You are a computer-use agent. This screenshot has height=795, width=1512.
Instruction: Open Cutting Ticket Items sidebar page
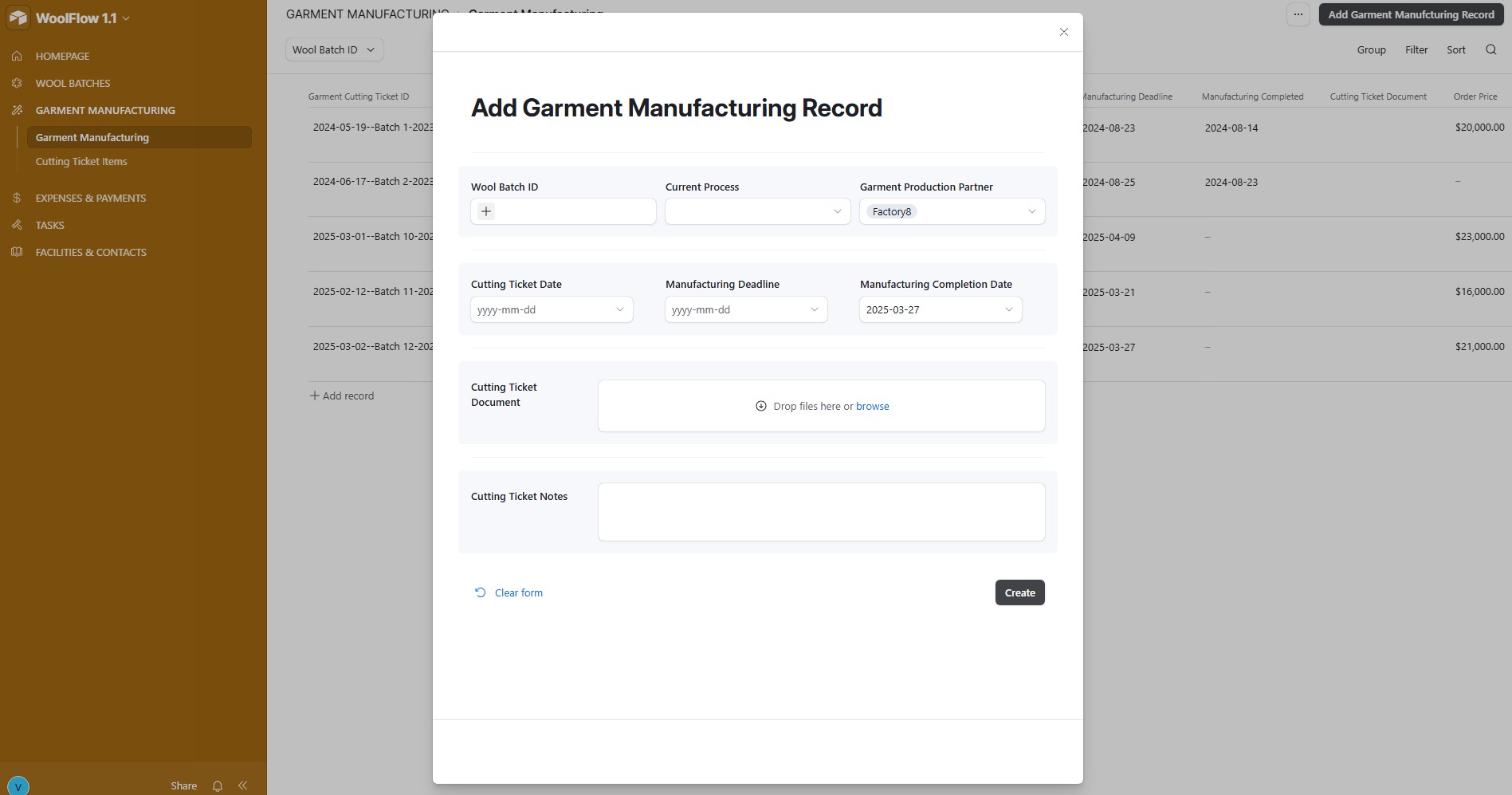pos(81,161)
